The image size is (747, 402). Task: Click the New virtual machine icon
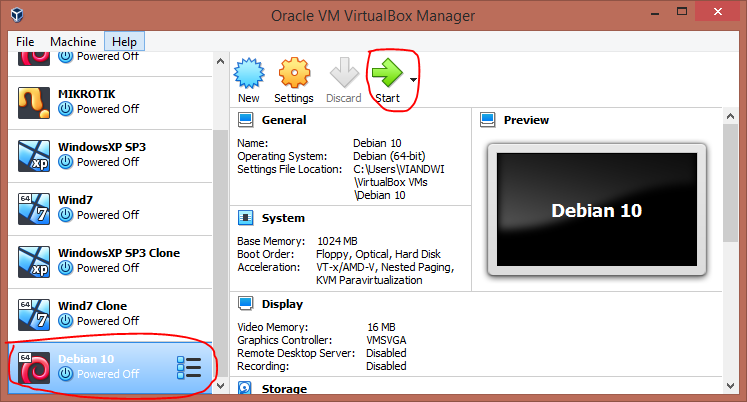[x=249, y=73]
